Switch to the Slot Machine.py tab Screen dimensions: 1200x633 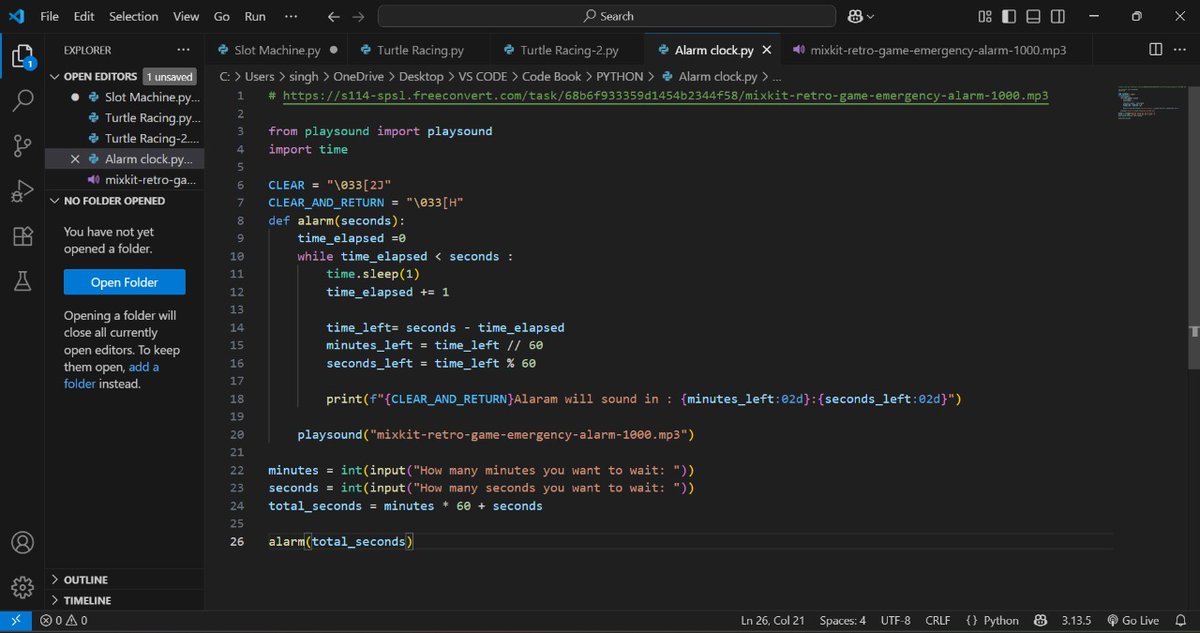point(277,50)
